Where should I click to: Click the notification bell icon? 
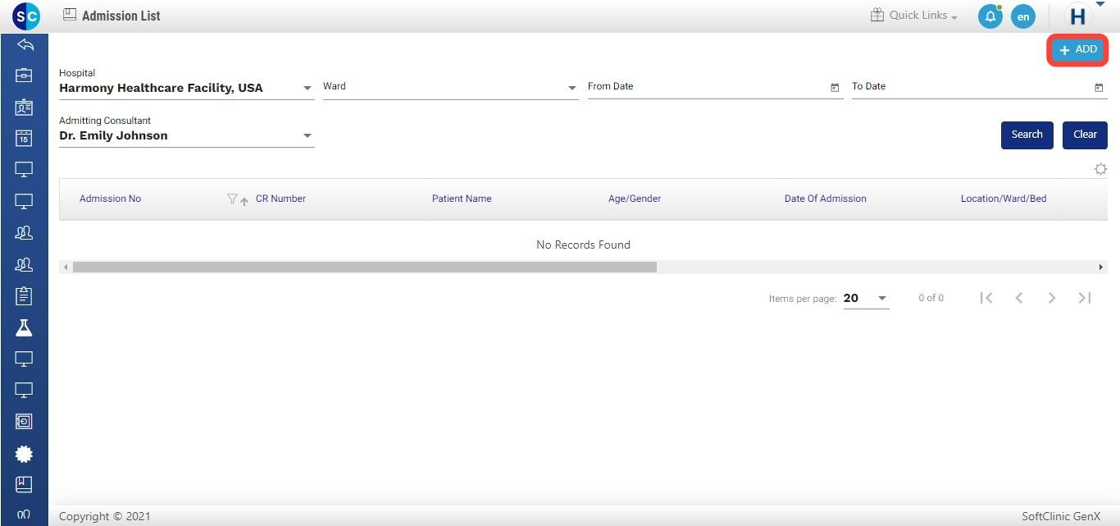click(x=989, y=17)
